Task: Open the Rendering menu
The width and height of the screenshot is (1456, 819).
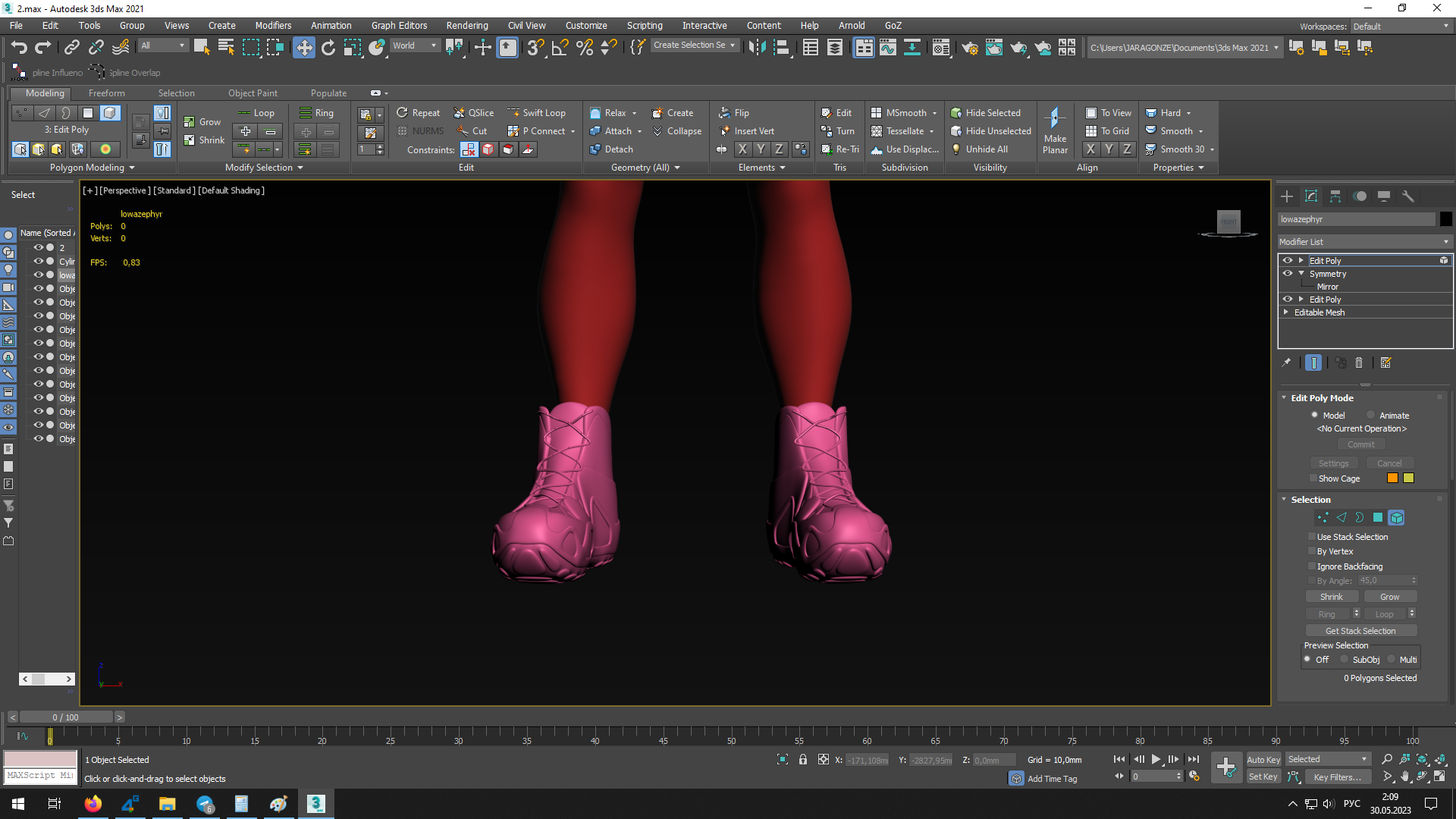Action: [x=466, y=26]
